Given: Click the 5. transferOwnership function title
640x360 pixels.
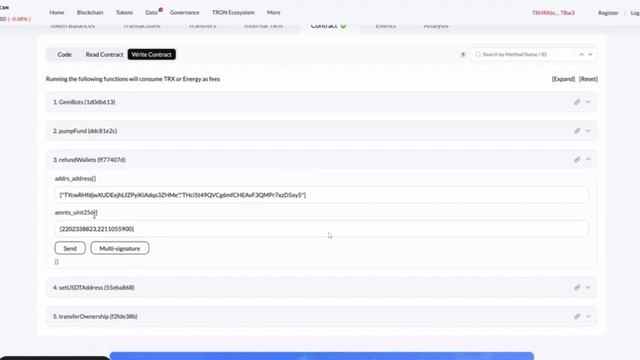Looking at the screenshot, I should pyautogui.click(x=95, y=316).
